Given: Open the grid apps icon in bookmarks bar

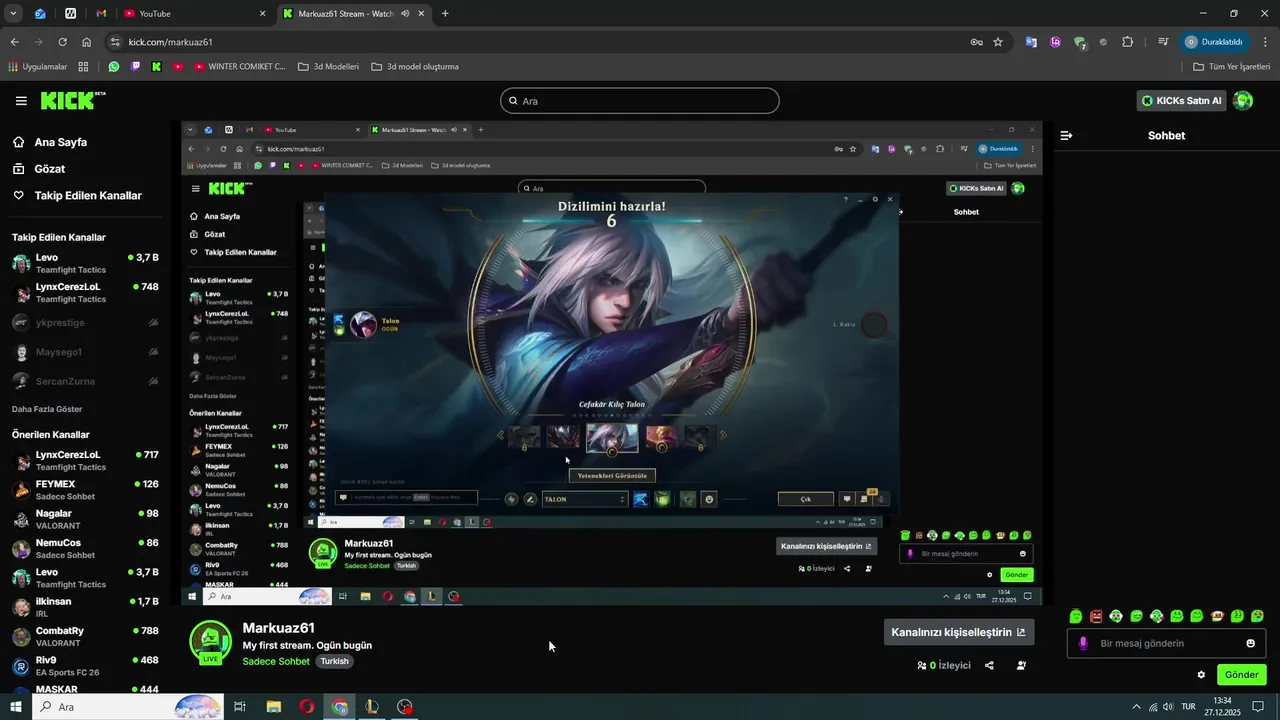Looking at the screenshot, I should pyautogui.click(x=83, y=67).
